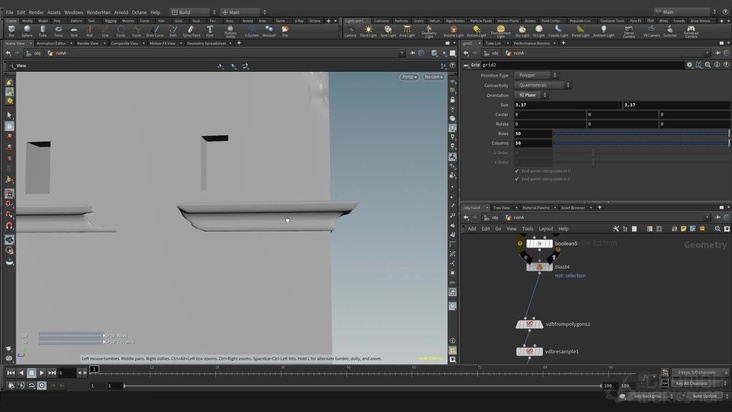Image resolution: width=732 pixels, height=412 pixels.
Task: Click the yellow sticky note icon
Action: pos(683,229)
